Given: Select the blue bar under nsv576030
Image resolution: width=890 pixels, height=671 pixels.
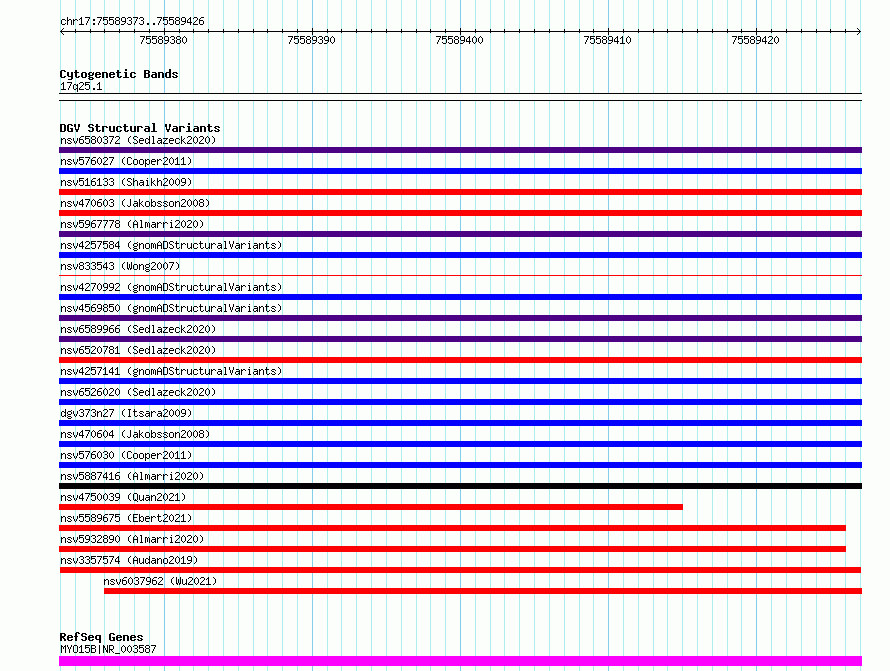Looking at the screenshot, I should pyautogui.click(x=460, y=465).
